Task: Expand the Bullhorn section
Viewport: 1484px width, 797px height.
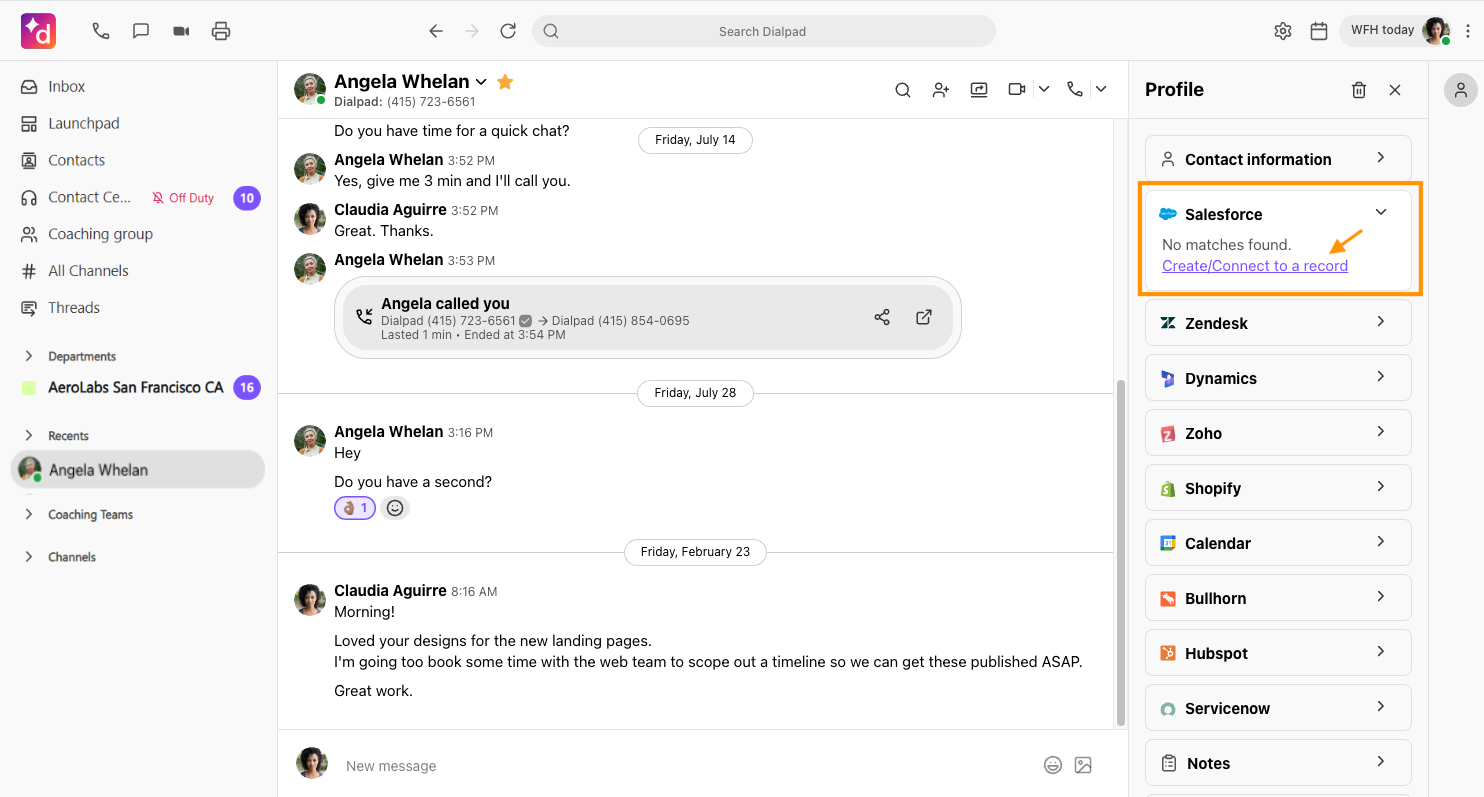Action: click(1278, 598)
